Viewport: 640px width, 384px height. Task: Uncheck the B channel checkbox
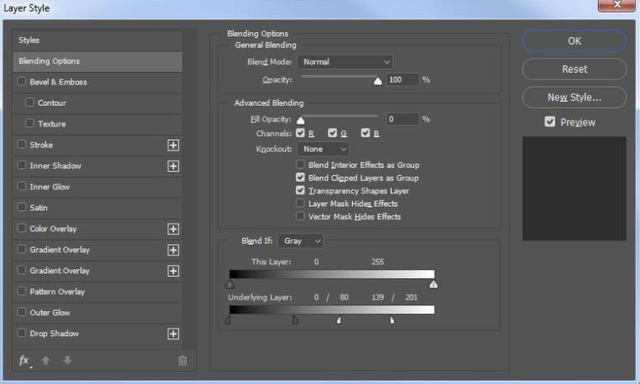[365, 133]
